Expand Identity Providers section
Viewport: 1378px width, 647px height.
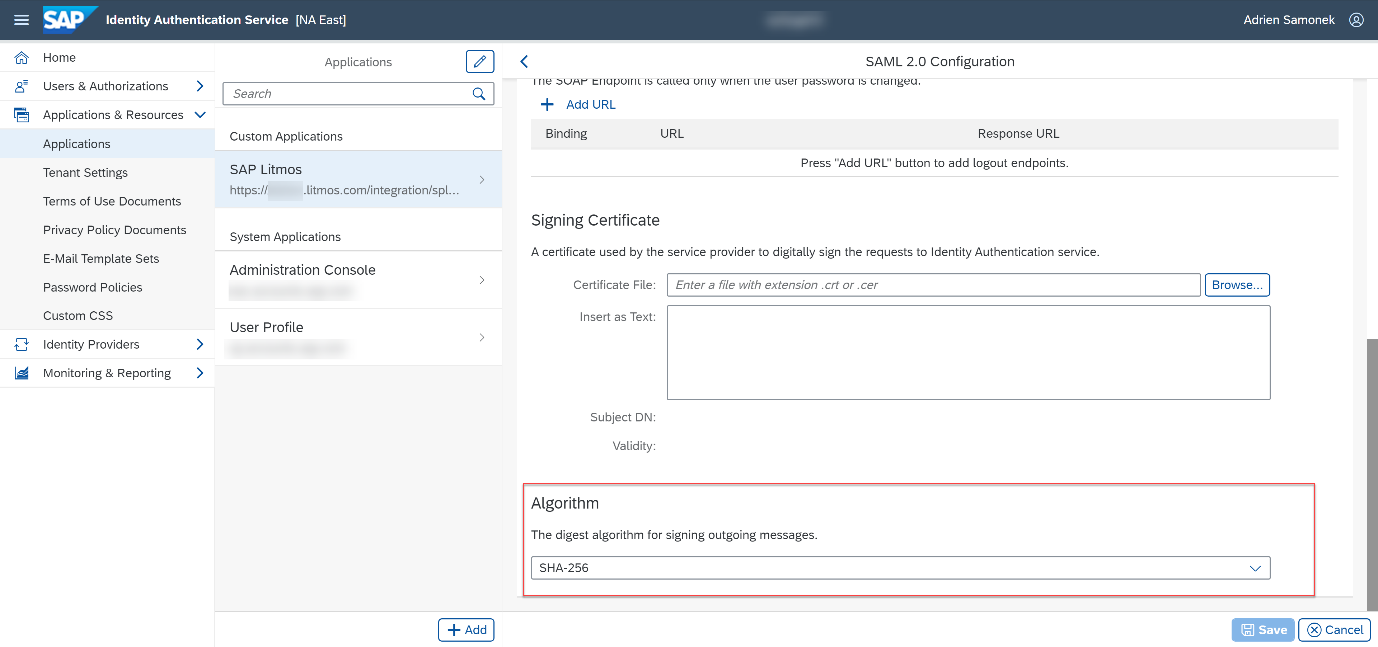(x=200, y=345)
